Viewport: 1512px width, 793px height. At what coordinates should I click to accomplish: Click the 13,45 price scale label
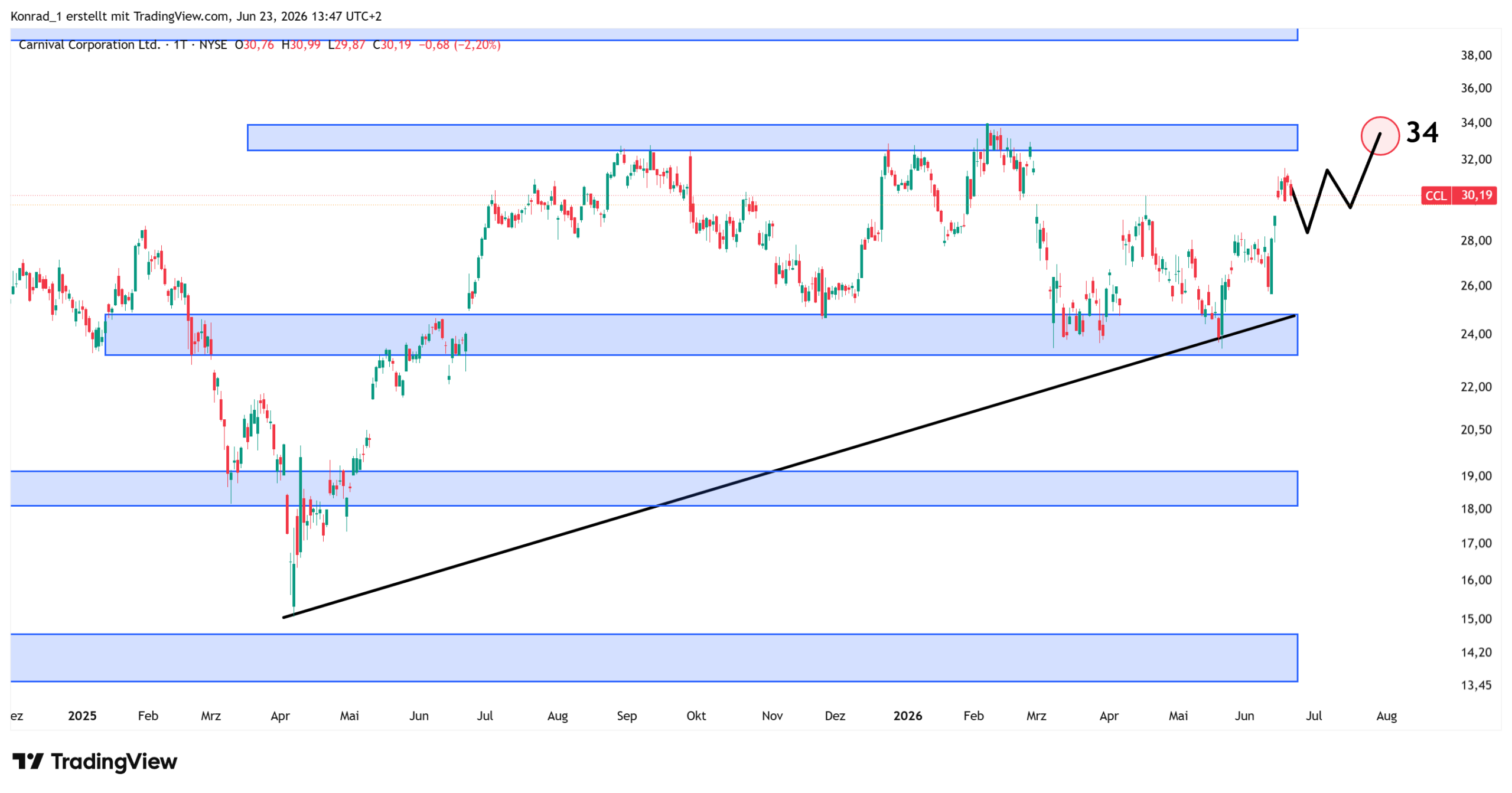tap(1475, 686)
